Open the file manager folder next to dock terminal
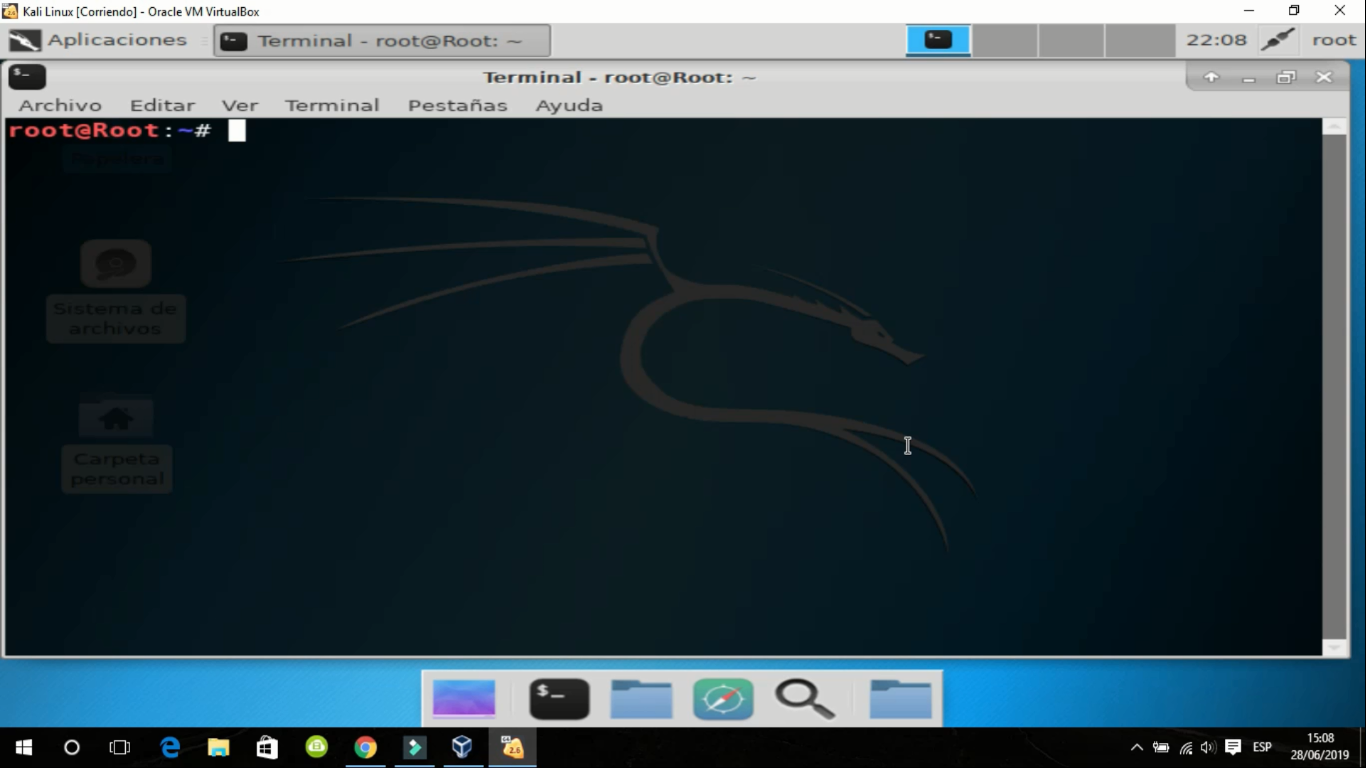The image size is (1366, 768). click(x=641, y=699)
